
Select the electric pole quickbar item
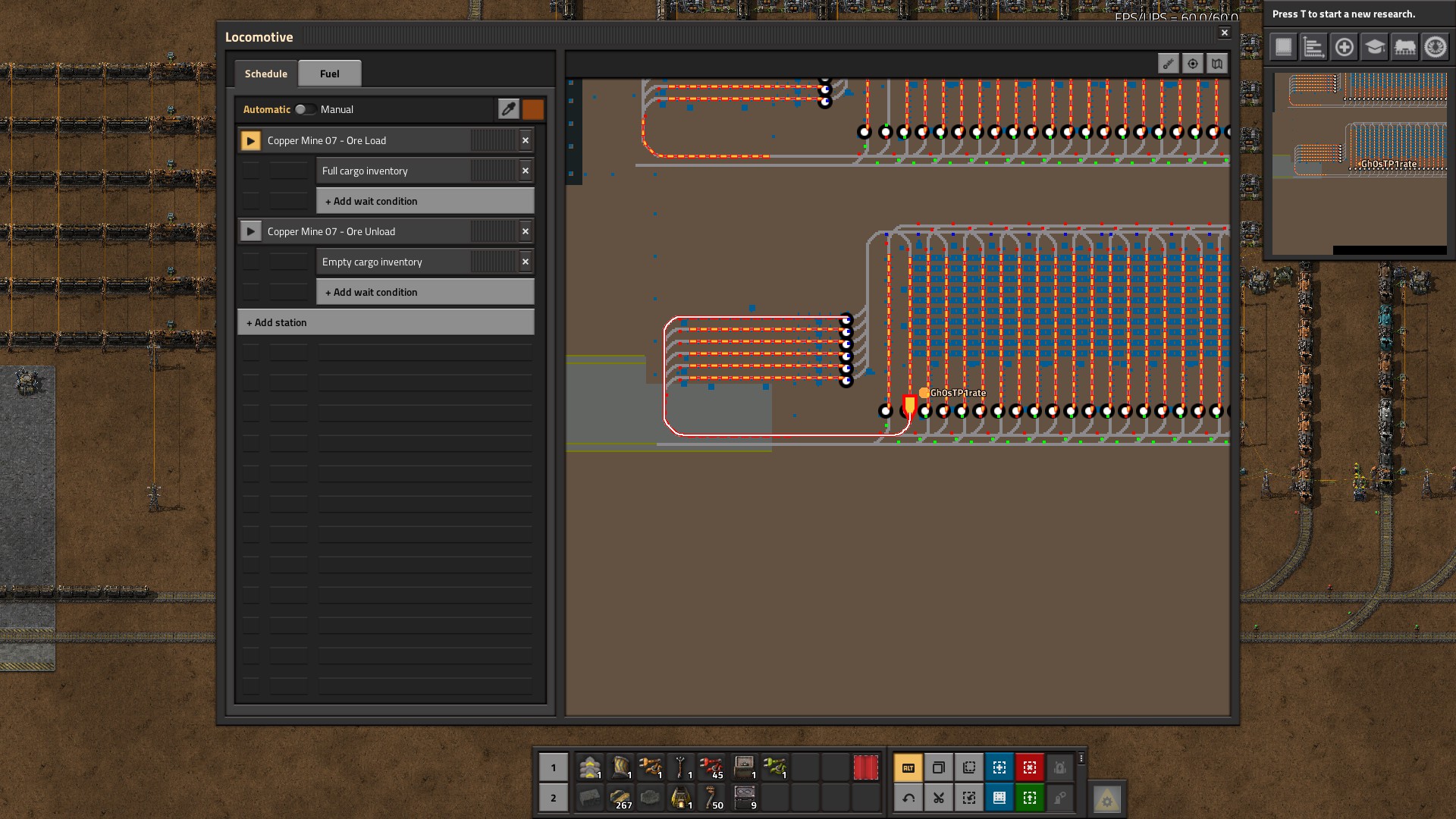click(681, 767)
